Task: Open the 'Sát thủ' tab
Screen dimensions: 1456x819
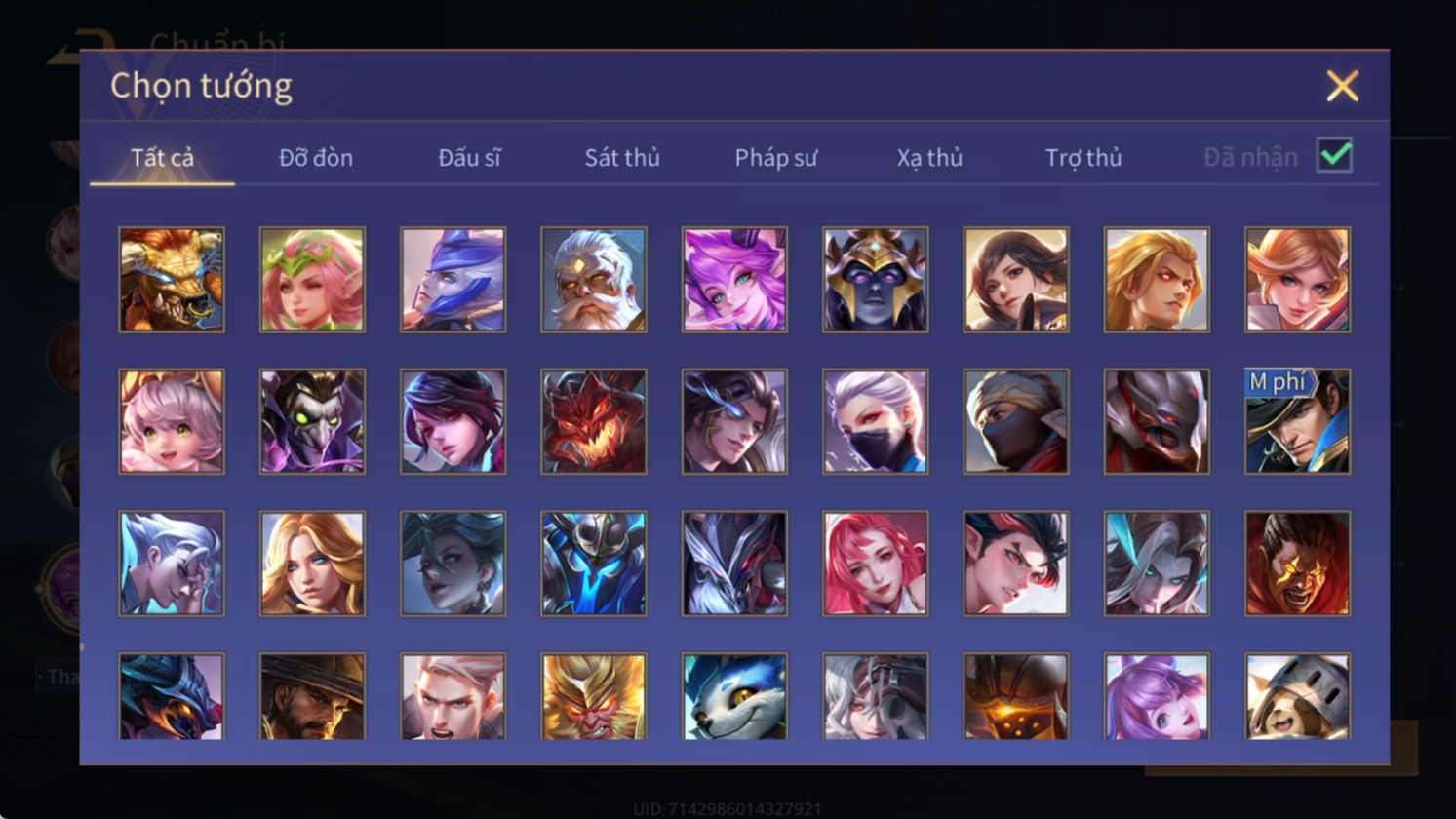Action: [622, 157]
